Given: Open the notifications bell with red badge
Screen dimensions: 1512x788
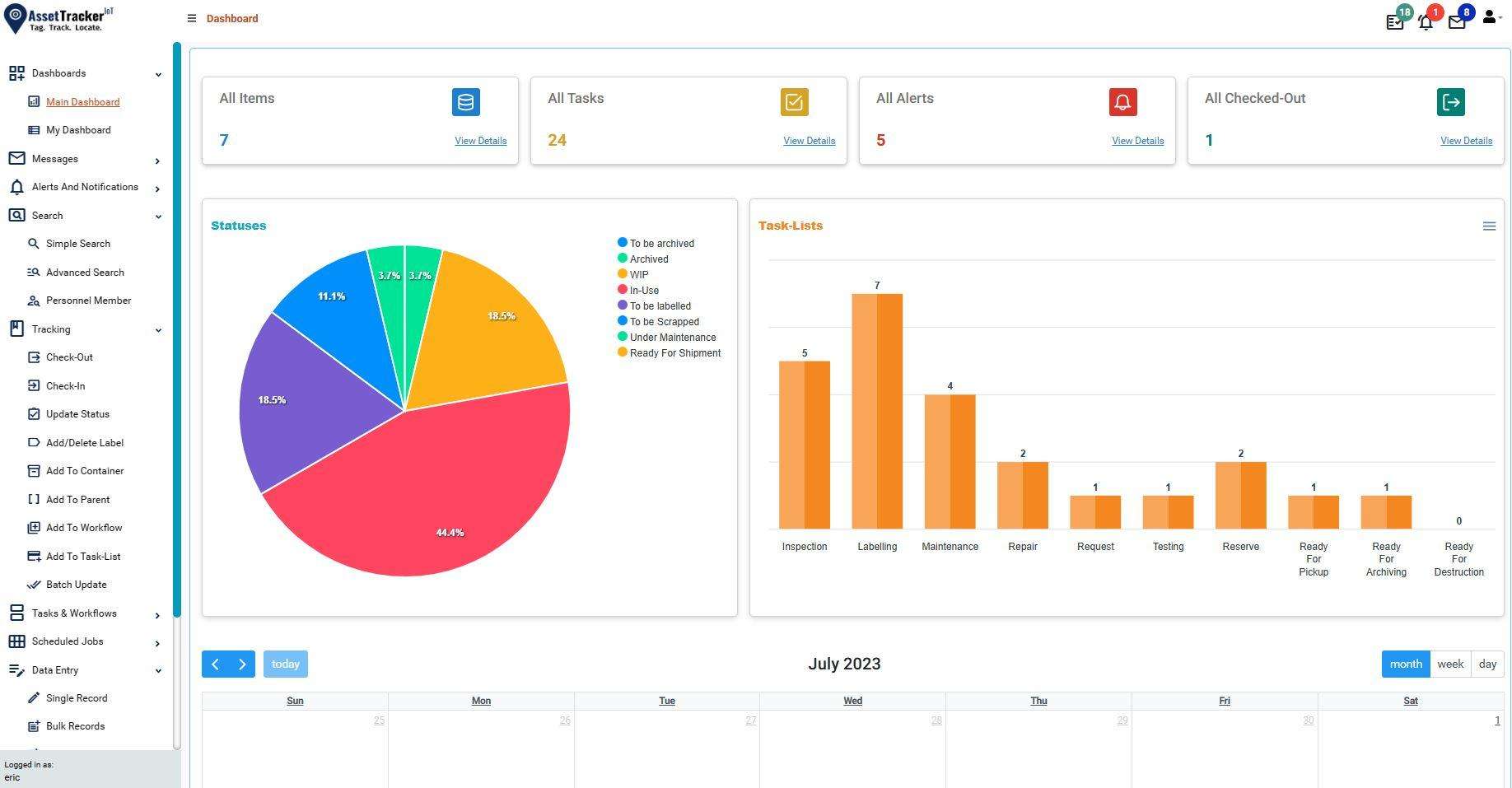Looking at the screenshot, I should pyautogui.click(x=1426, y=22).
